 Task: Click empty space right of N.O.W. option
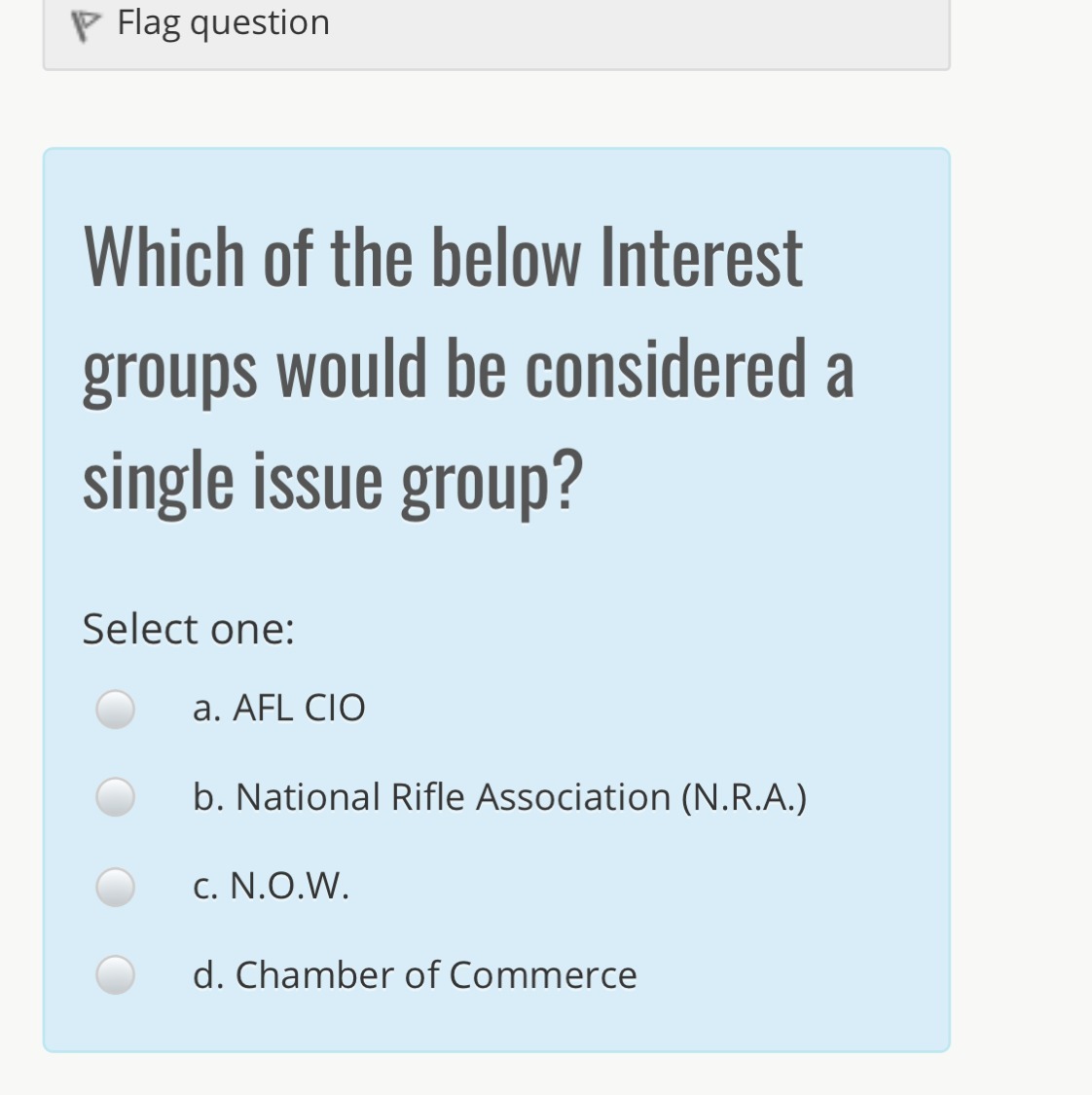633,887
